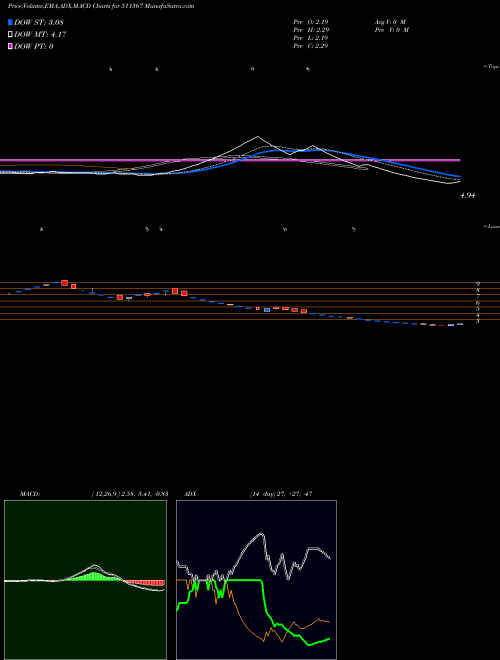
Task: Click the price axis label 3
Action: (478, 321)
